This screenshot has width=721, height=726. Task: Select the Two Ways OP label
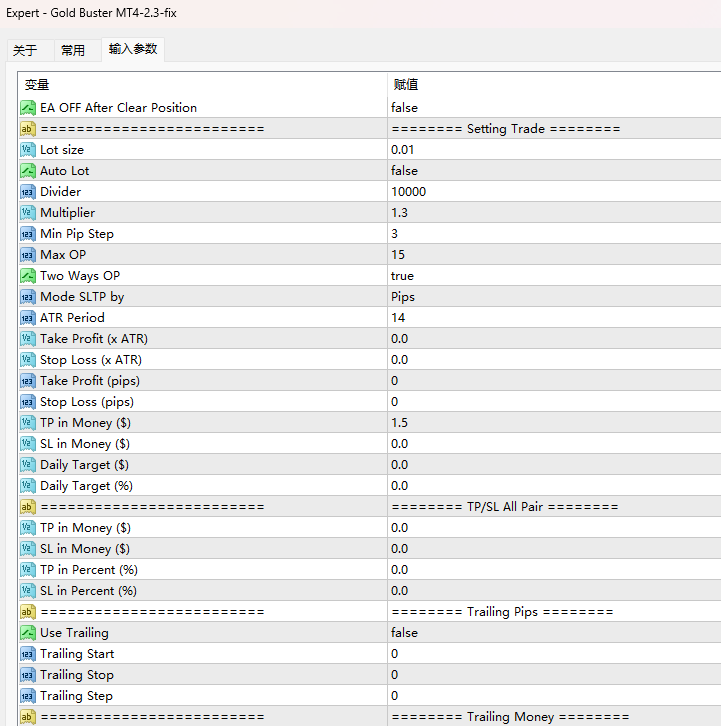[x=80, y=276]
